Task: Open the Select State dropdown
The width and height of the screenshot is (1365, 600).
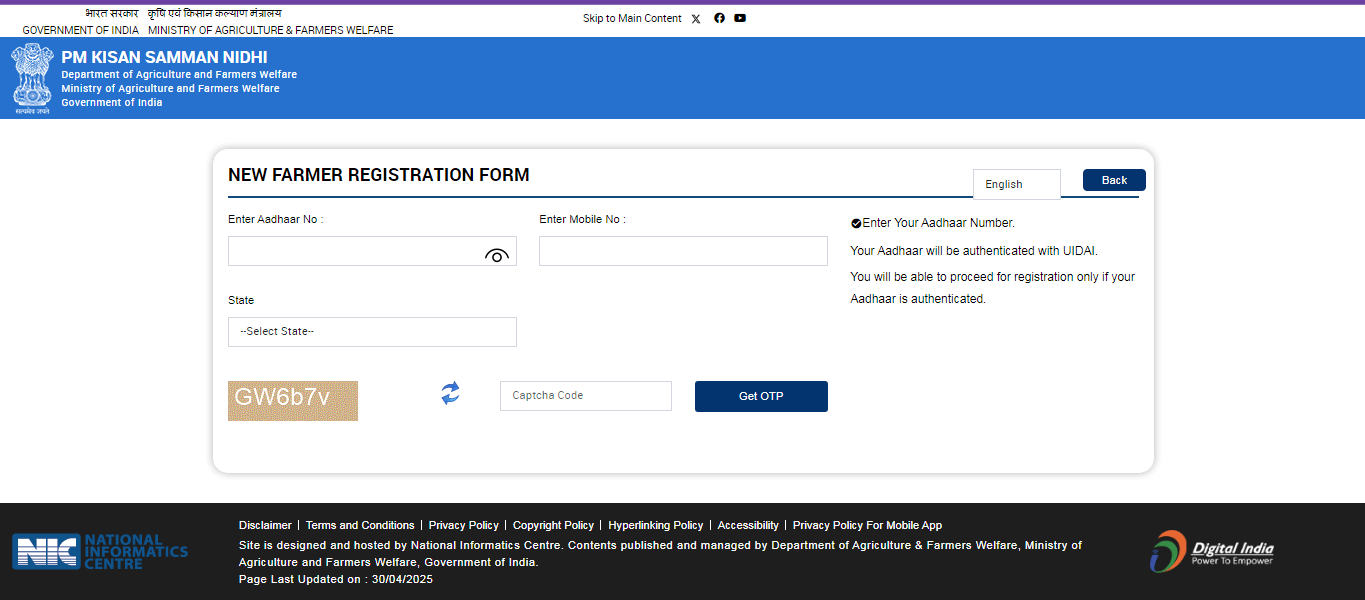Action: point(372,332)
